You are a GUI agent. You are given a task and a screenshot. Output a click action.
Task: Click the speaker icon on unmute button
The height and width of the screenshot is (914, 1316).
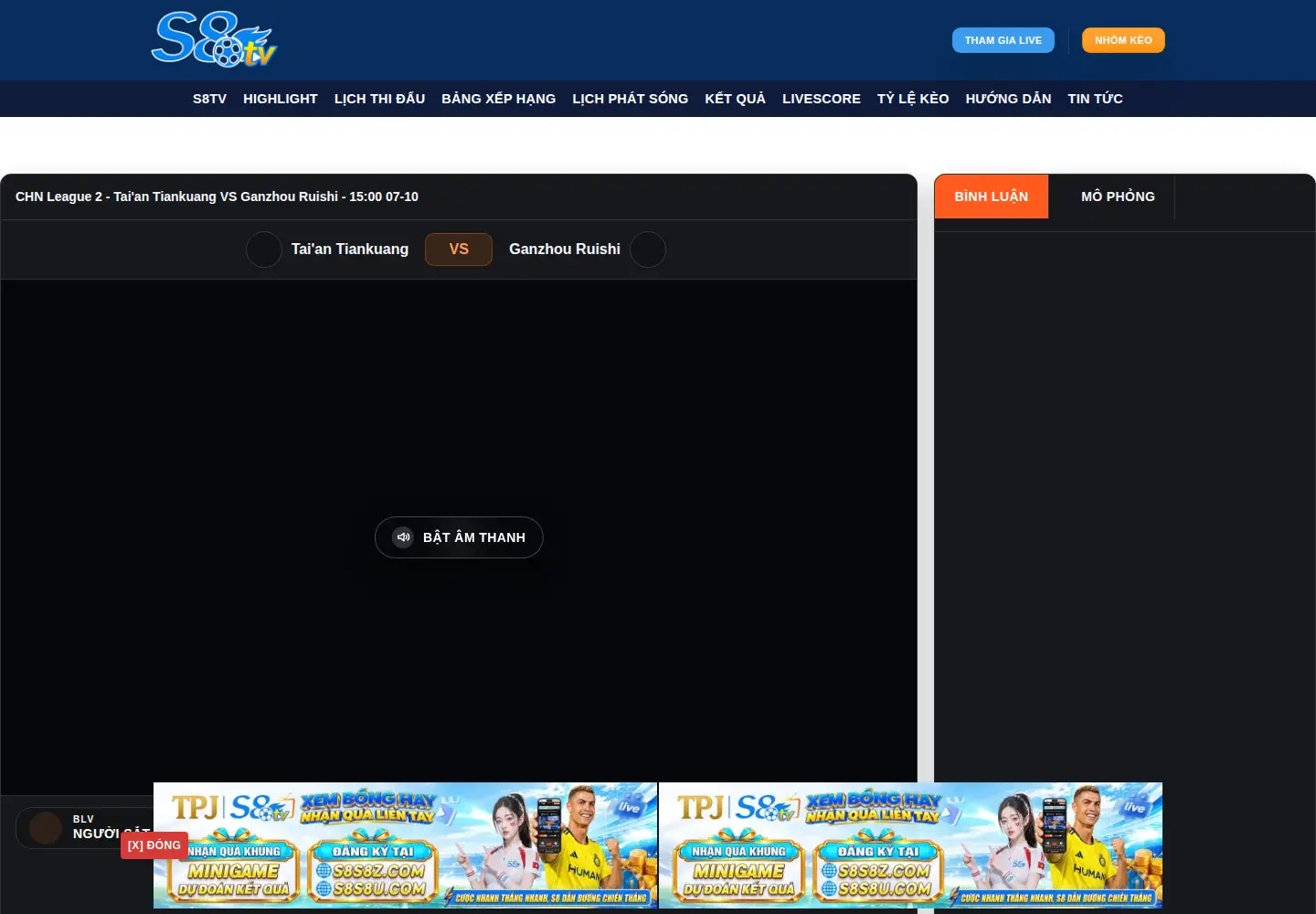pos(403,537)
